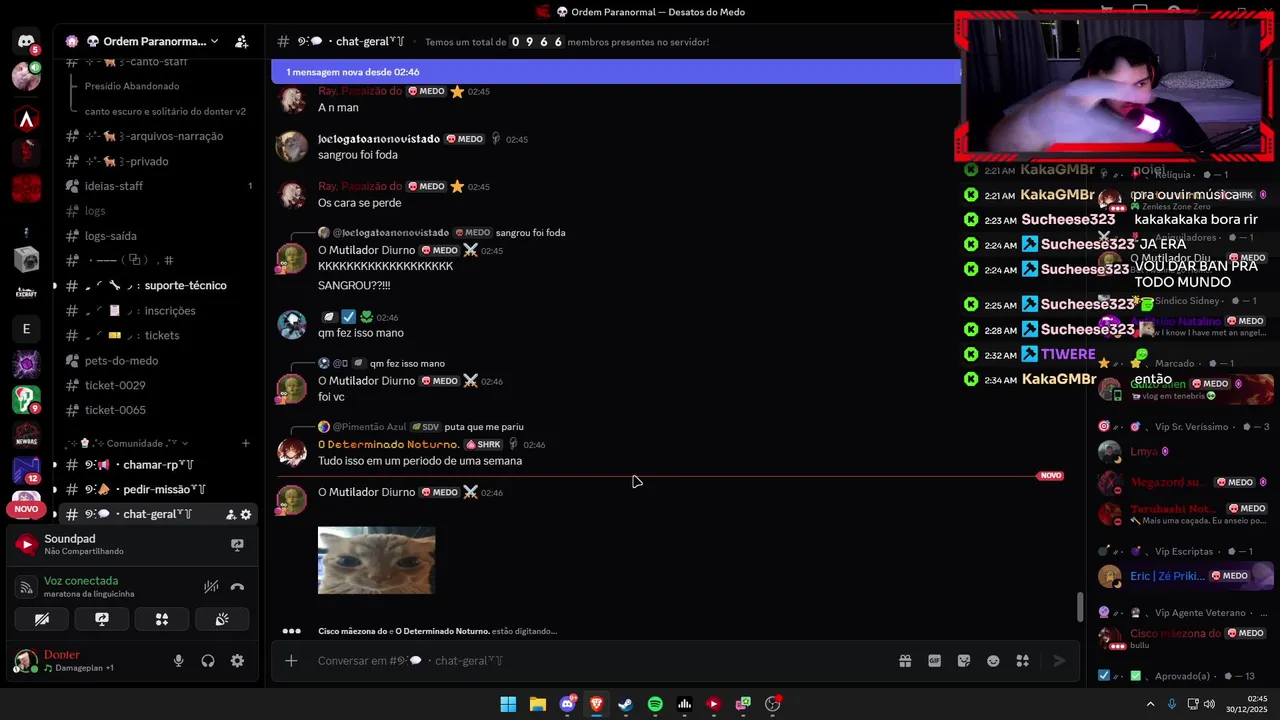Open username O Determinado Noturno in chat
Screen dimensions: 1280x720
pos(388,444)
